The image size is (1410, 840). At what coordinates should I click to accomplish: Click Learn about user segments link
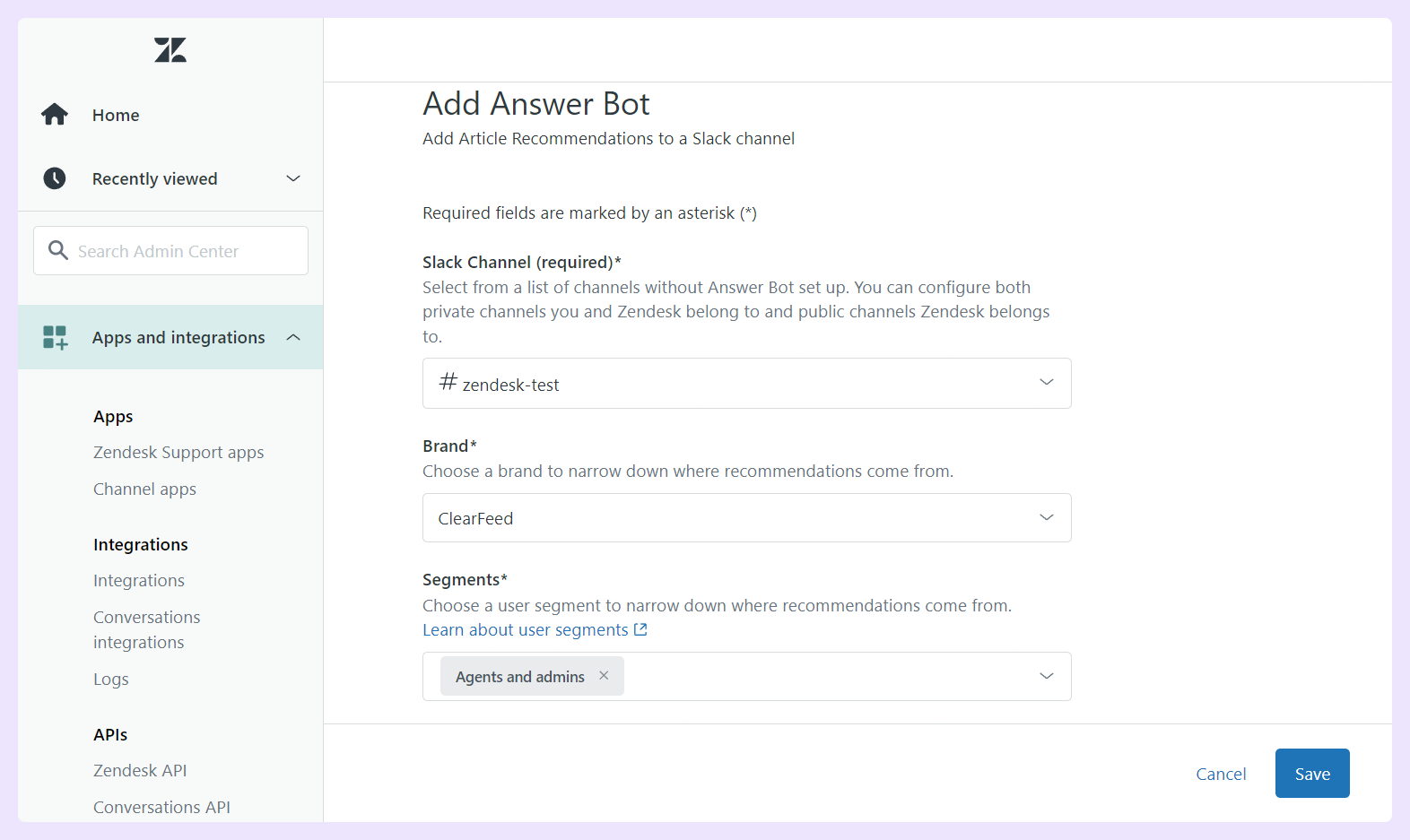click(526, 629)
